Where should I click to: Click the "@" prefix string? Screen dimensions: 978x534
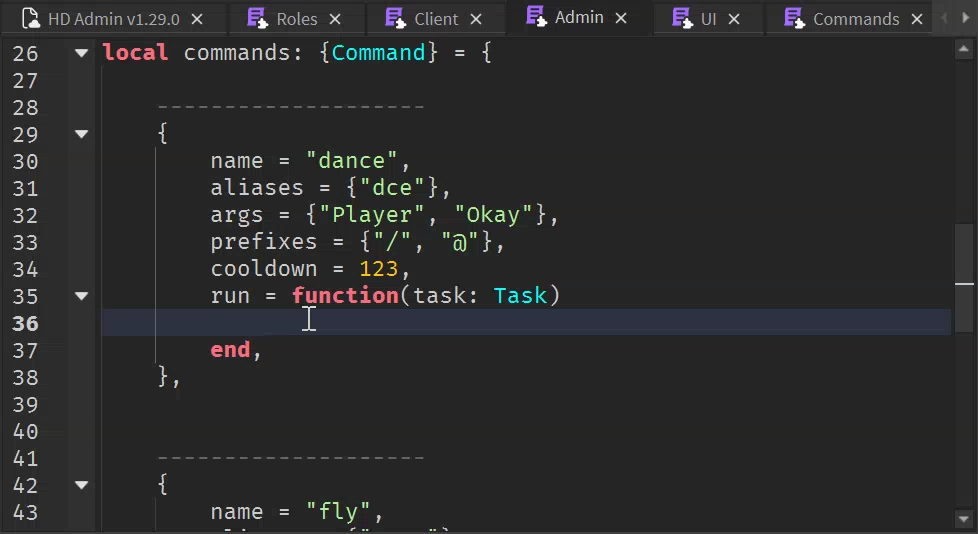coord(459,241)
